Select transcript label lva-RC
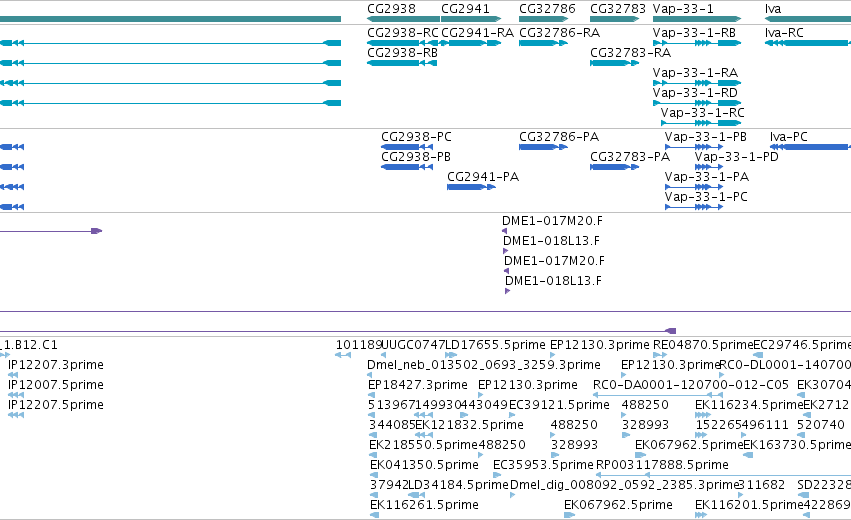Viewport: 851px width, 520px height. click(784, 33)
